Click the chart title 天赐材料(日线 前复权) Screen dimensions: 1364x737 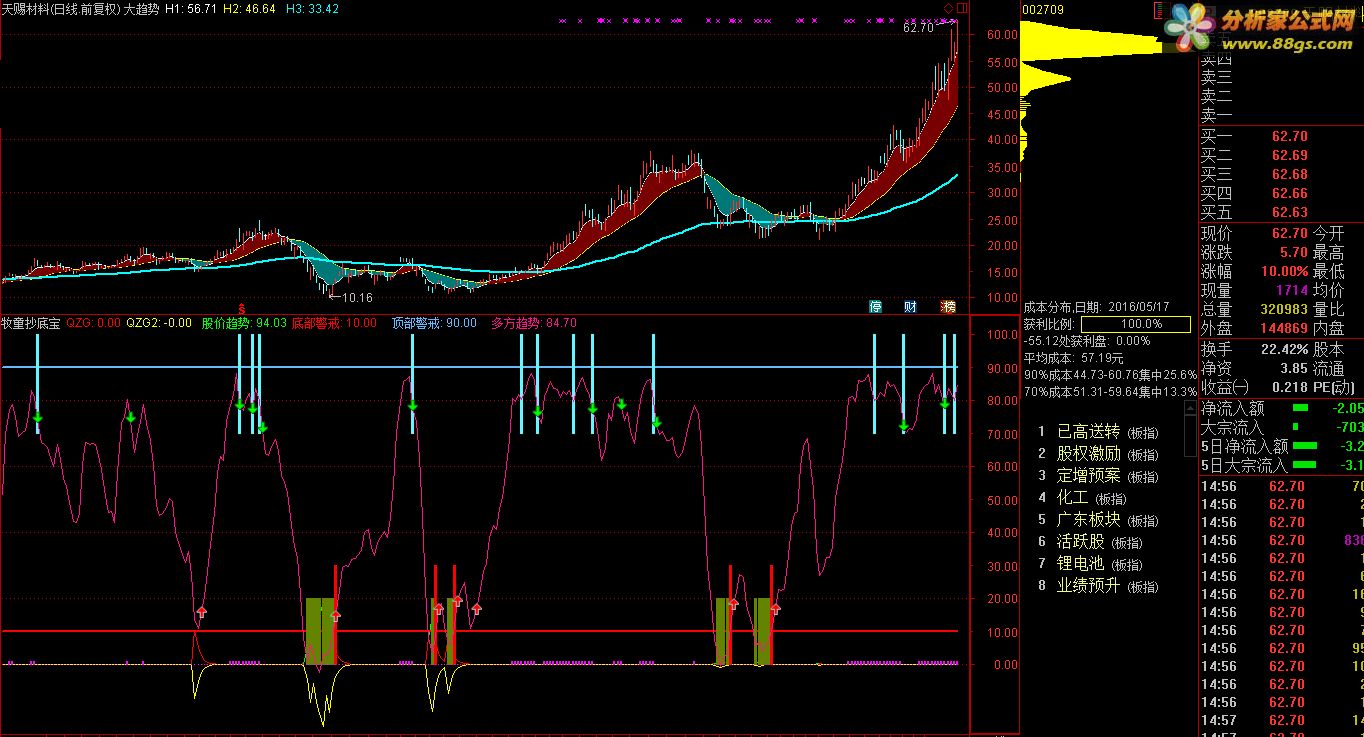point(60,9)
